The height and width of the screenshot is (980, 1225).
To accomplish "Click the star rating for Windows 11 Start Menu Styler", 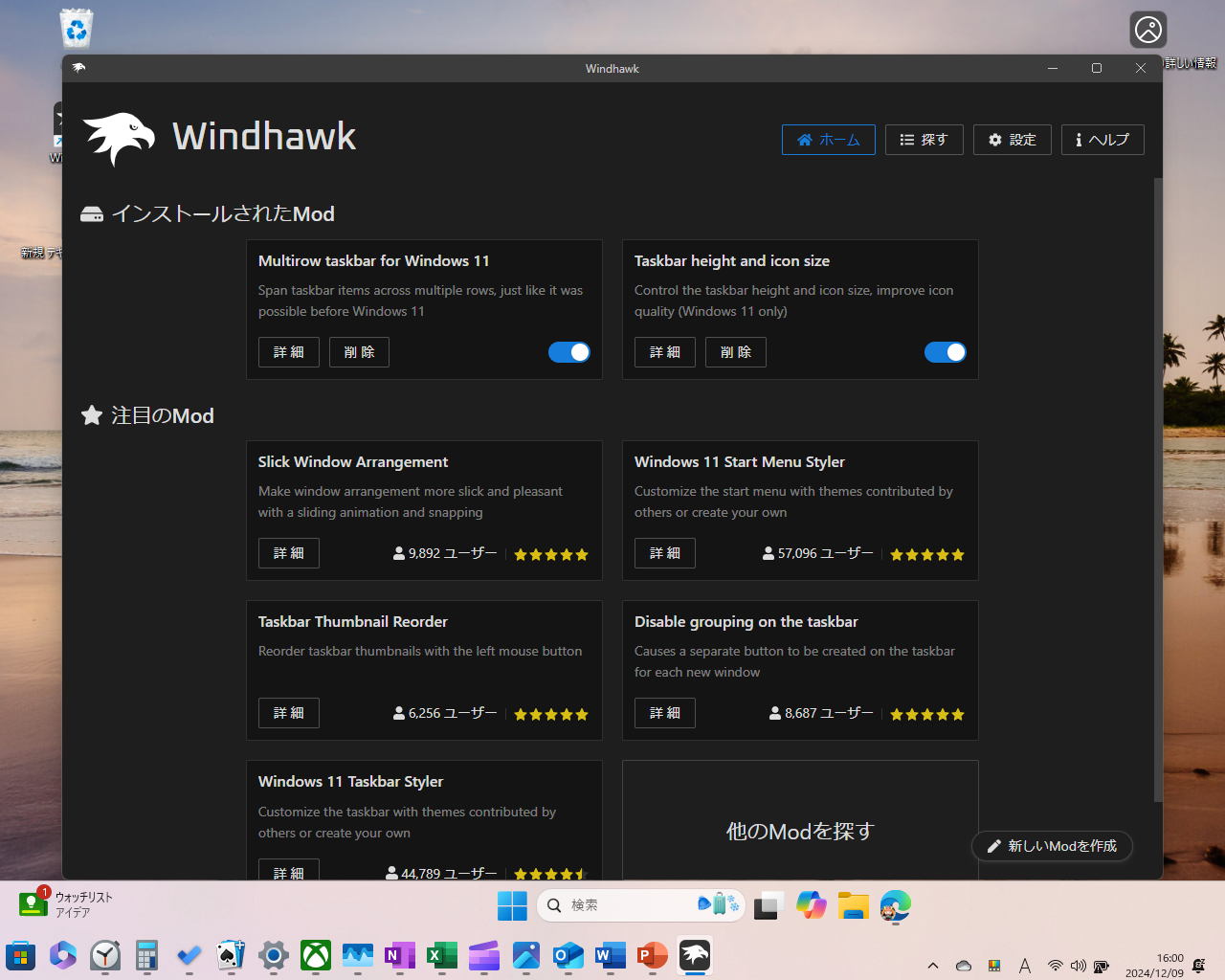I will pyautogui.click(x=926, y=553).
